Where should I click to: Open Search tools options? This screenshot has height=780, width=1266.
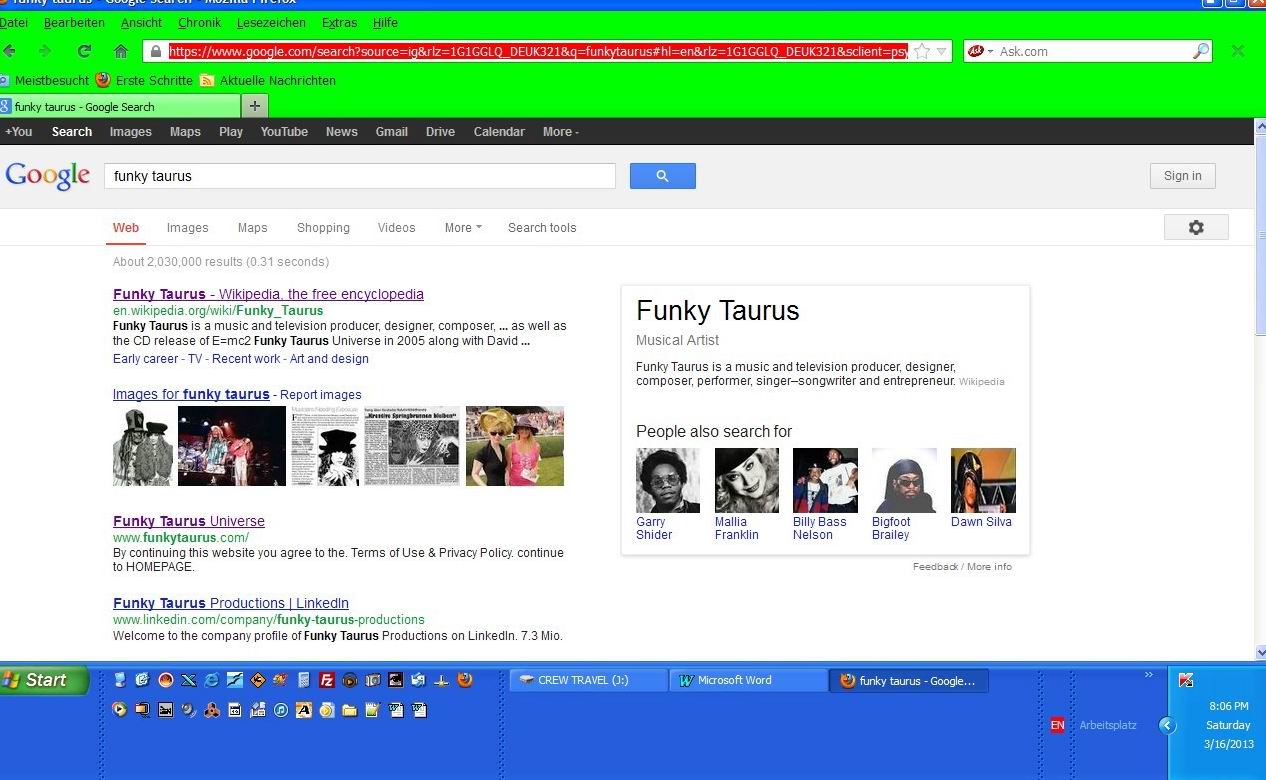[x=542, y=228]
